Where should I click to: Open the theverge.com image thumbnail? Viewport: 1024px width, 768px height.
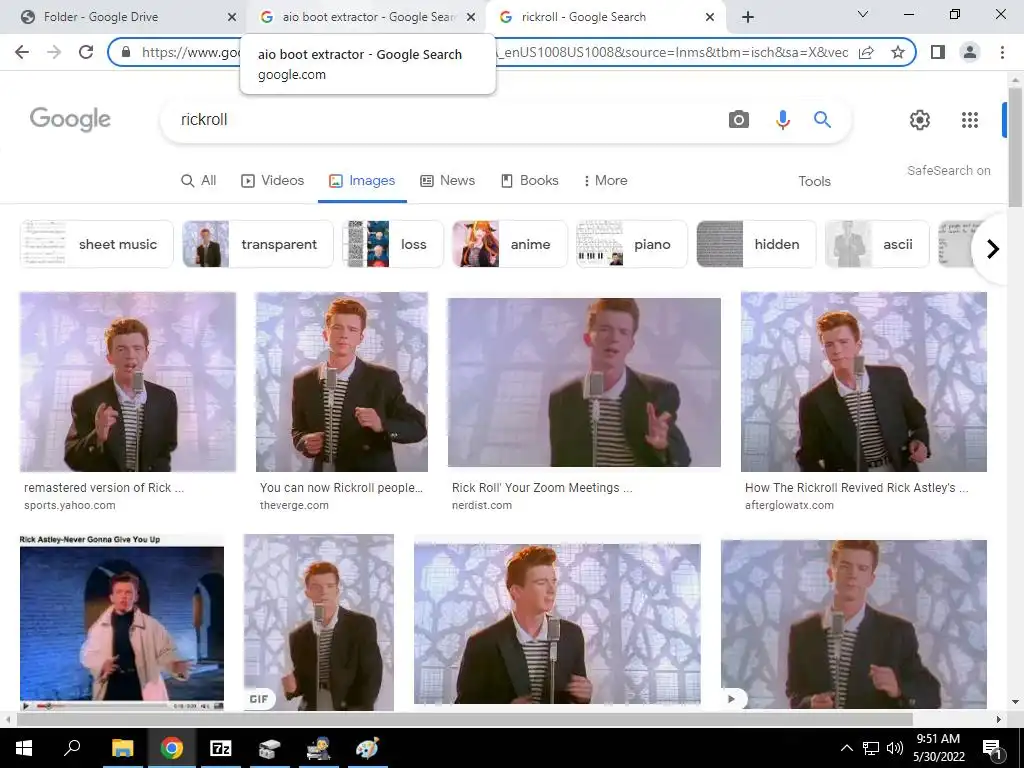[x=342, y=382]
